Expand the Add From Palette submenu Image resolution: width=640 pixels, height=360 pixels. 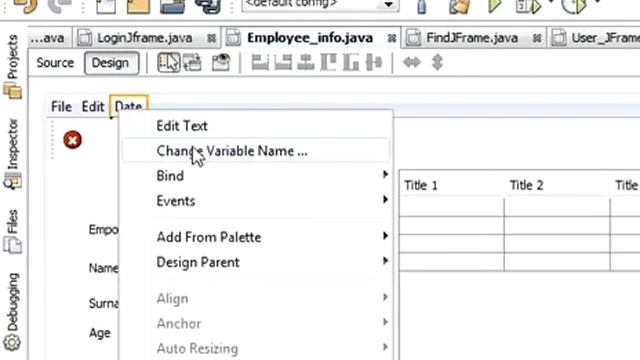pos(256,237)
